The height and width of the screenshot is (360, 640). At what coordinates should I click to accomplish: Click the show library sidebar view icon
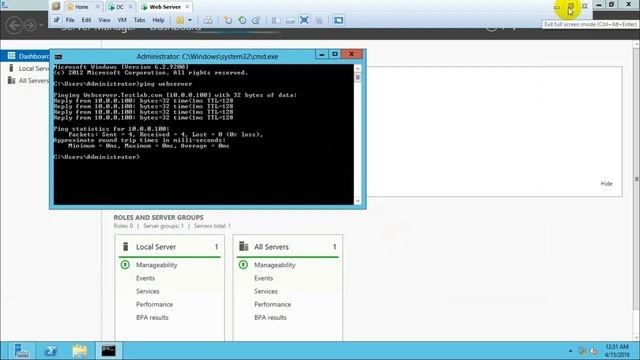click(x=276, y=20)
